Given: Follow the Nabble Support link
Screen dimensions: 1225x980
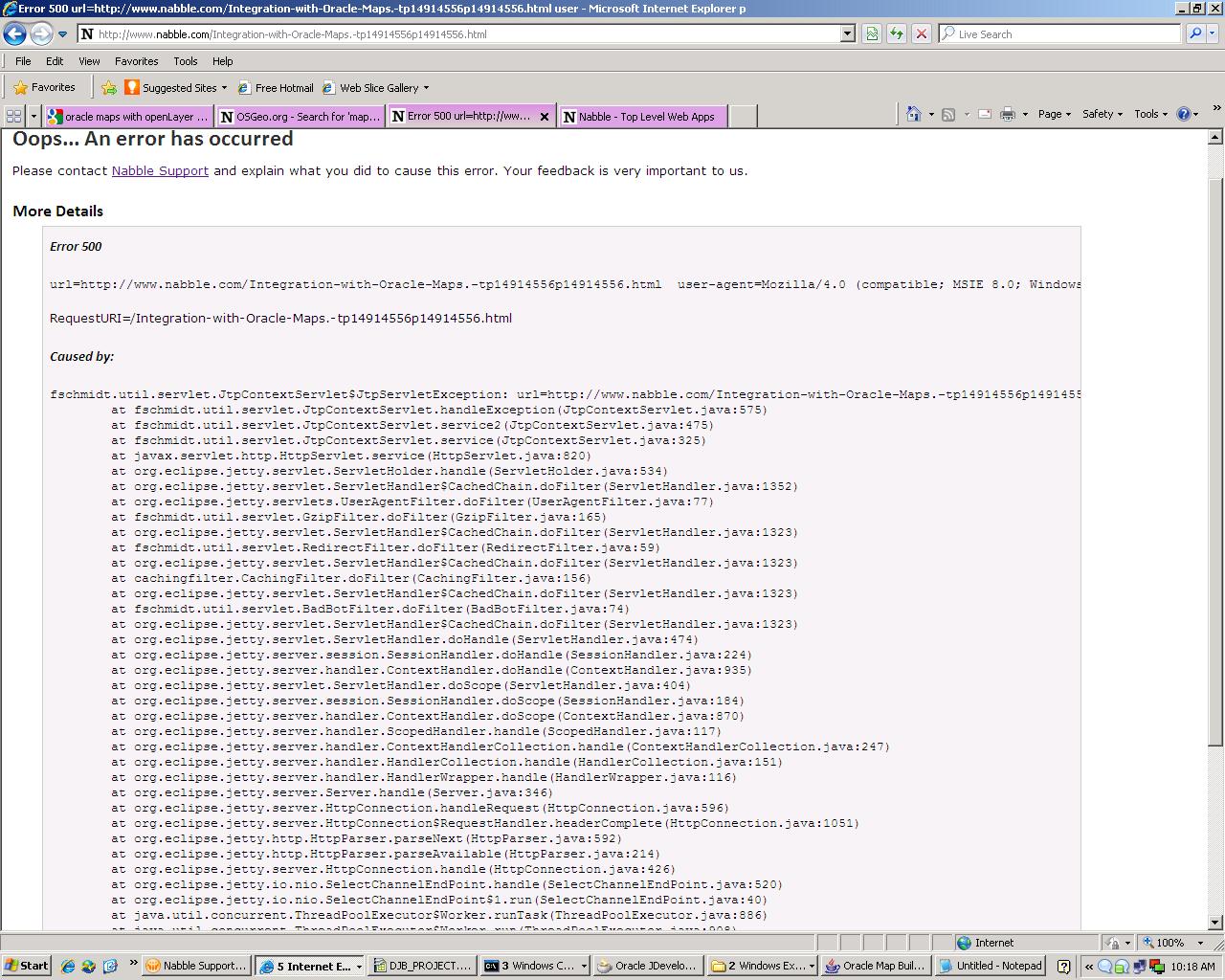Looking at the screenshot, I should point(160,170).
